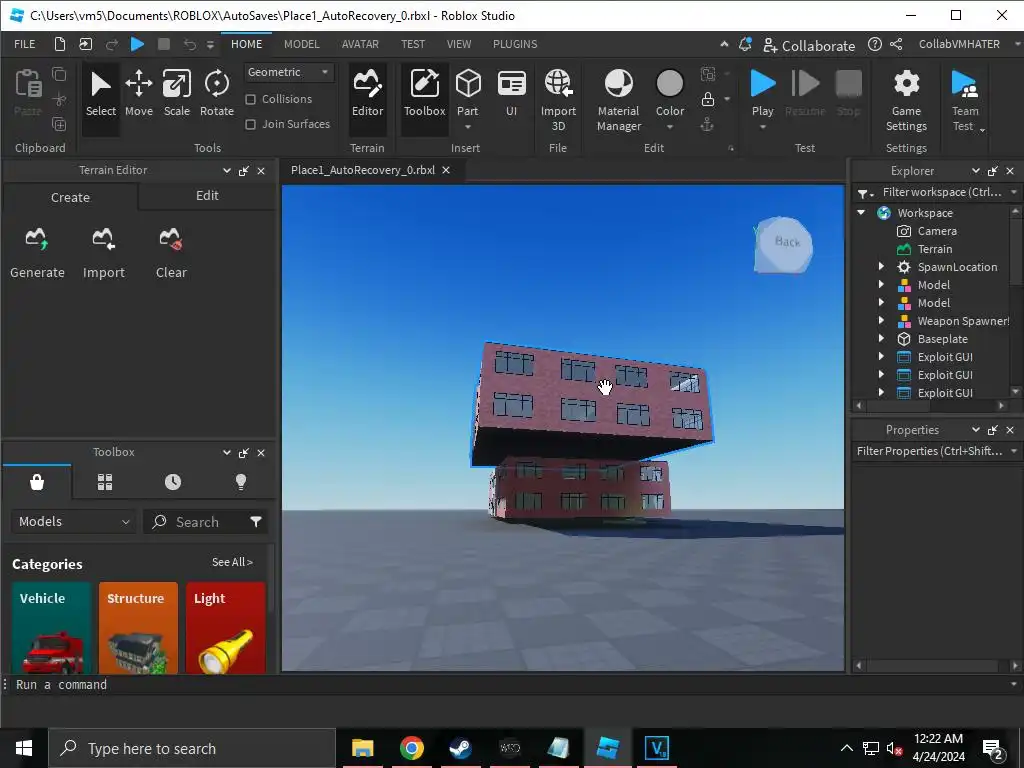Open the Toolbox Recent clock tab

pos(172,482)
